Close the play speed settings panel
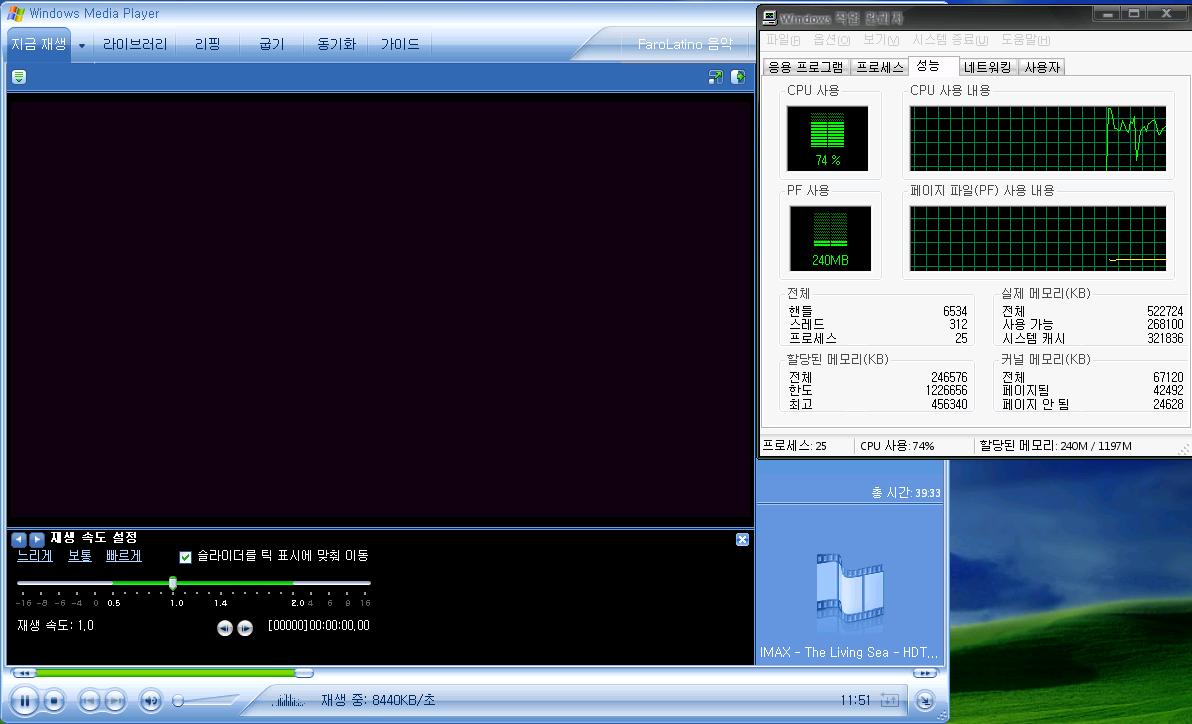This screenshot has width=1192, height=724. [743, 539]
